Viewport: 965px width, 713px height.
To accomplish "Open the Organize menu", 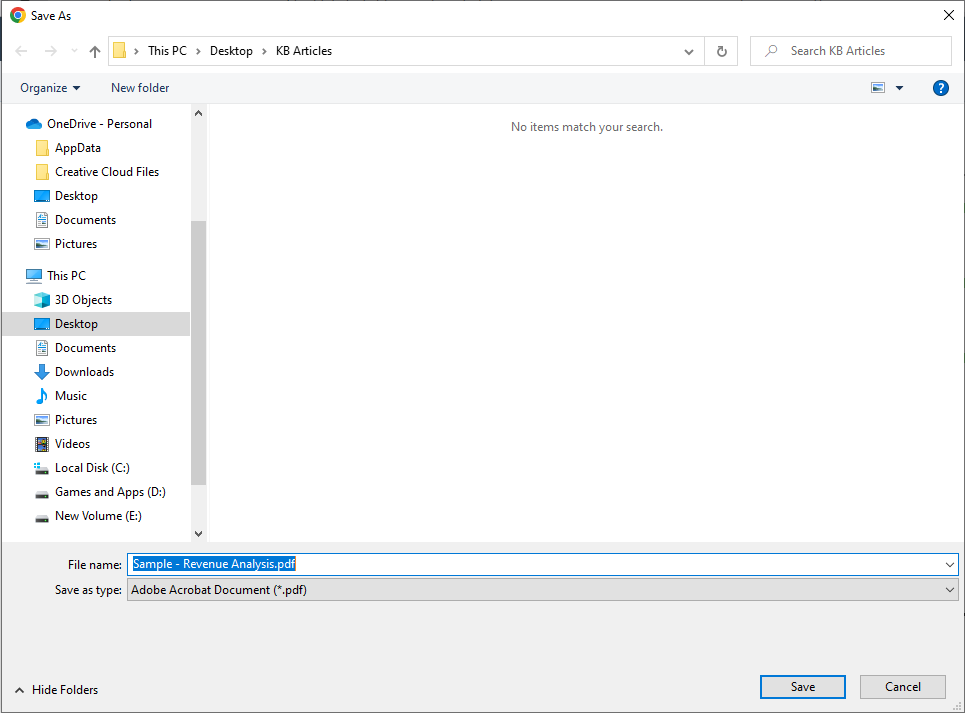I will click(49, 88).
